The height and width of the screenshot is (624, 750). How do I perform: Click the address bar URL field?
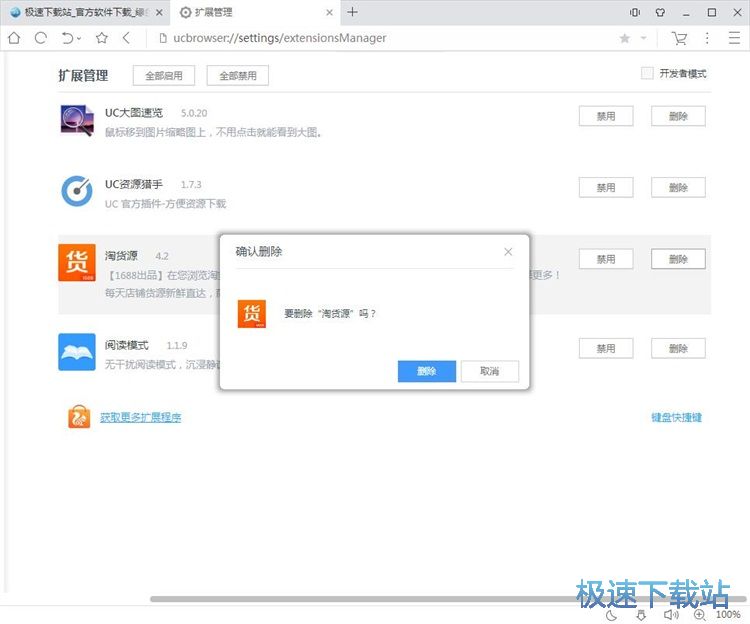279,38
